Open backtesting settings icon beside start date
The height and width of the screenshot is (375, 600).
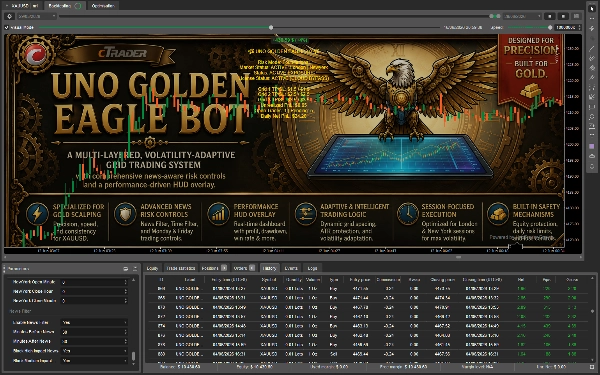coord(10,16)
